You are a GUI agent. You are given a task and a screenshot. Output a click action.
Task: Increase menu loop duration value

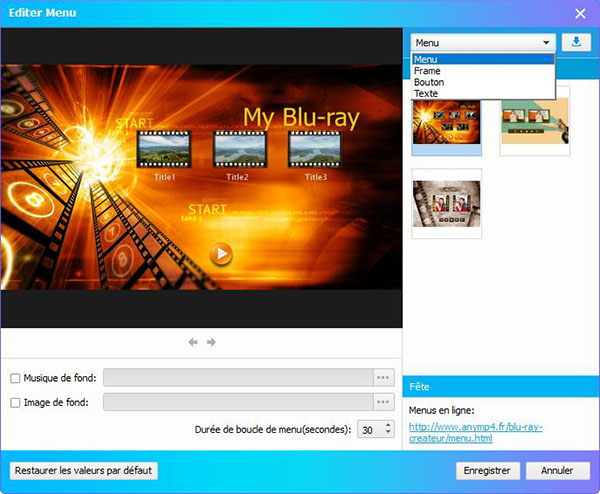(x=388, y=424)
